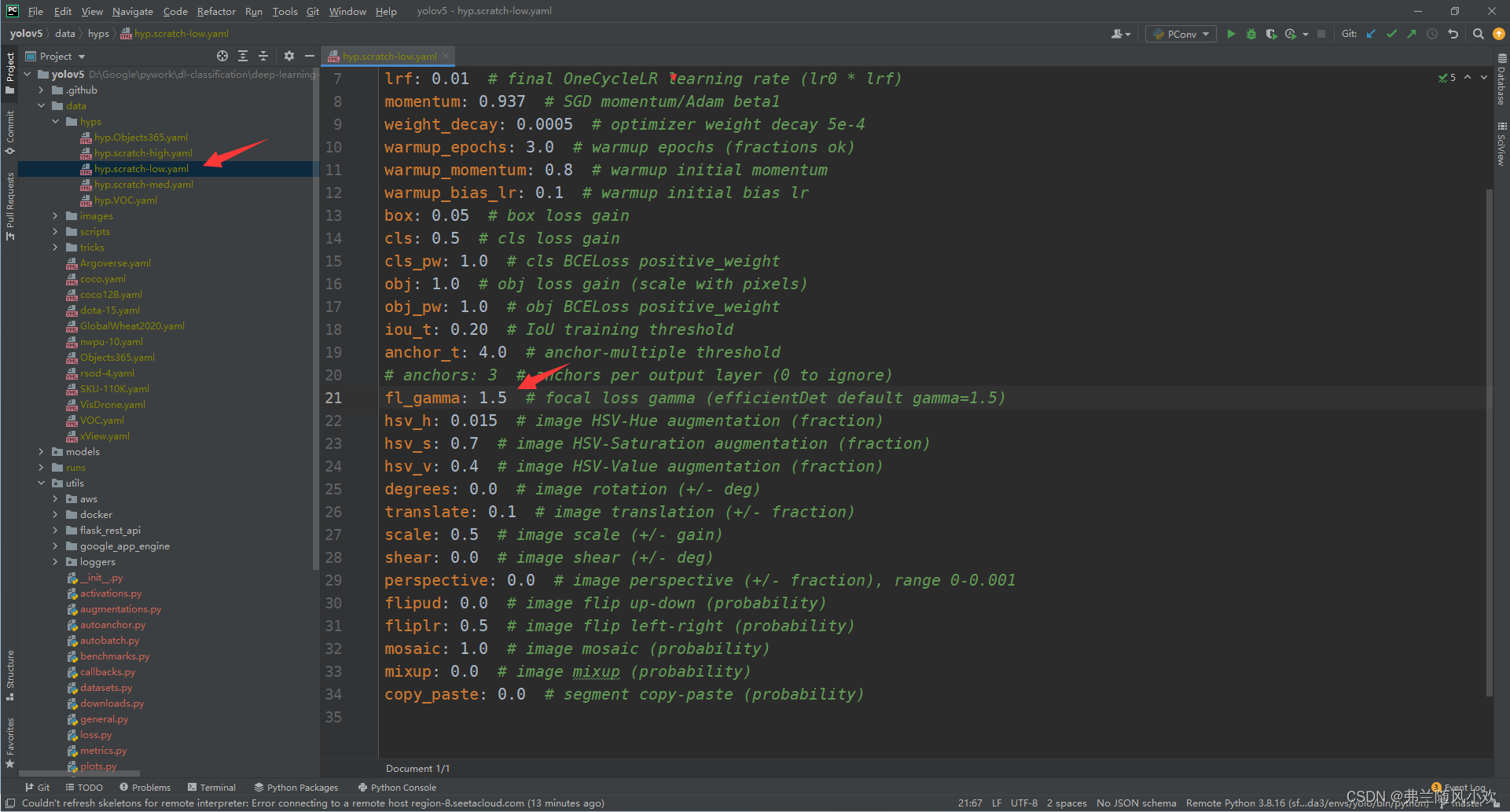Image resolution: width=1510 pixels, height=812 pixels.
Task: Close the hyp.scratch-low.yaml tab
Action: 446,56
